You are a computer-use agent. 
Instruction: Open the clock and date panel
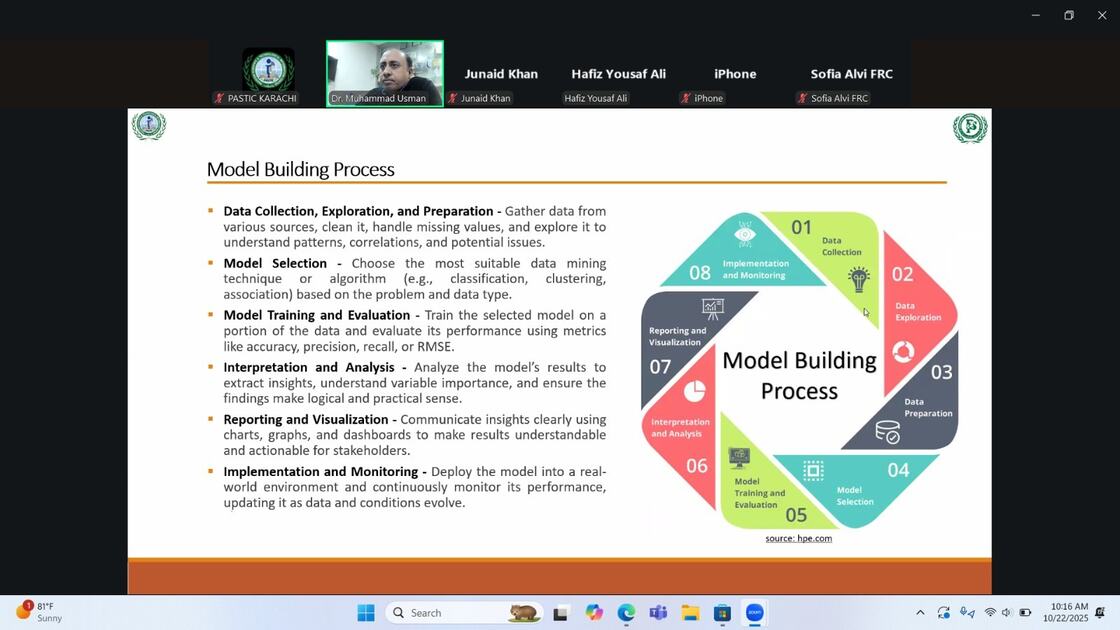click(1069, 613)
